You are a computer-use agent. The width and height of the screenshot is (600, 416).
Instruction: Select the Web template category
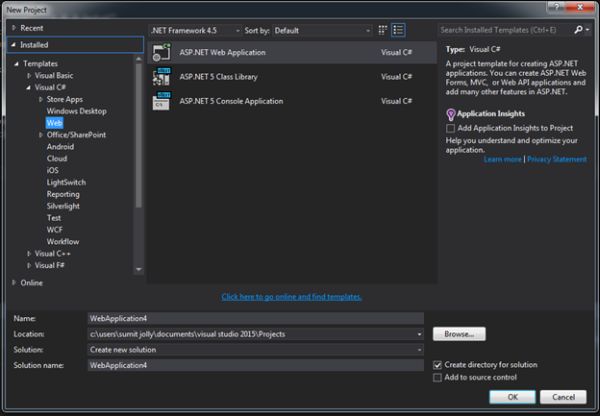click(x=54, y=123)
